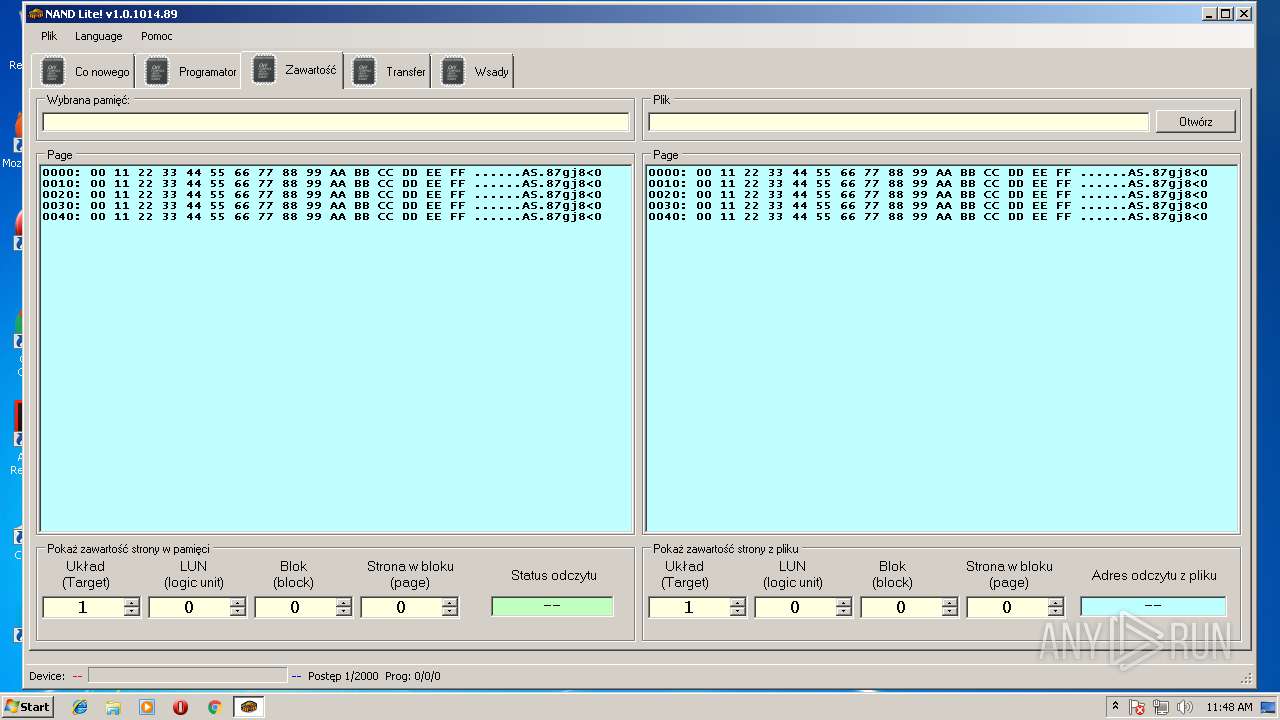This screenshot has height=720, width=1280.
Task: Open media player from taskbar
Action: pyautogui.click(x=147, y=707)
